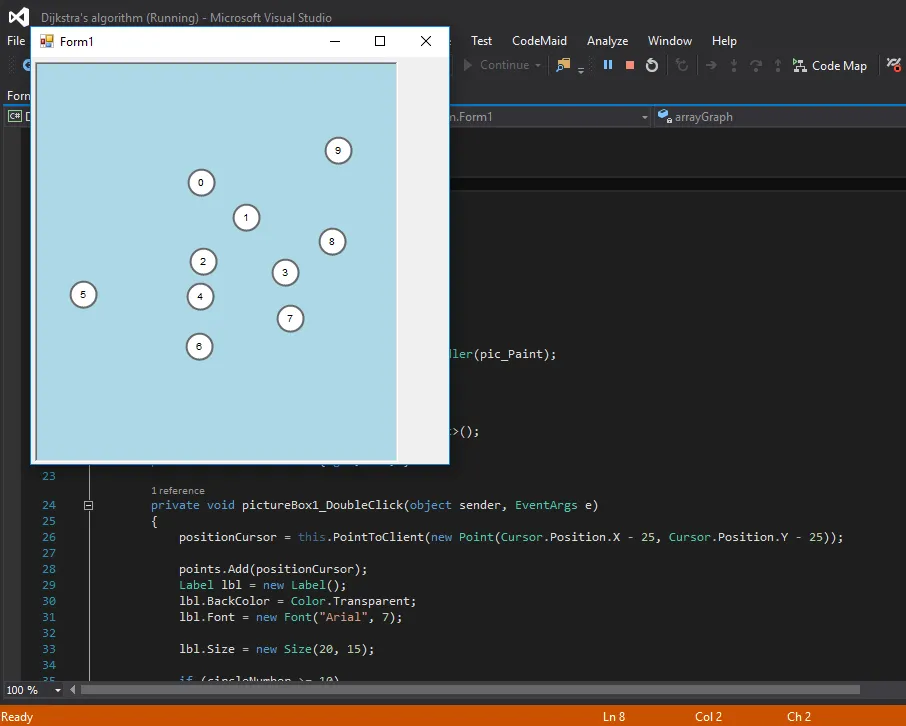Click graph node 5 in Form1

click(83, 295)
